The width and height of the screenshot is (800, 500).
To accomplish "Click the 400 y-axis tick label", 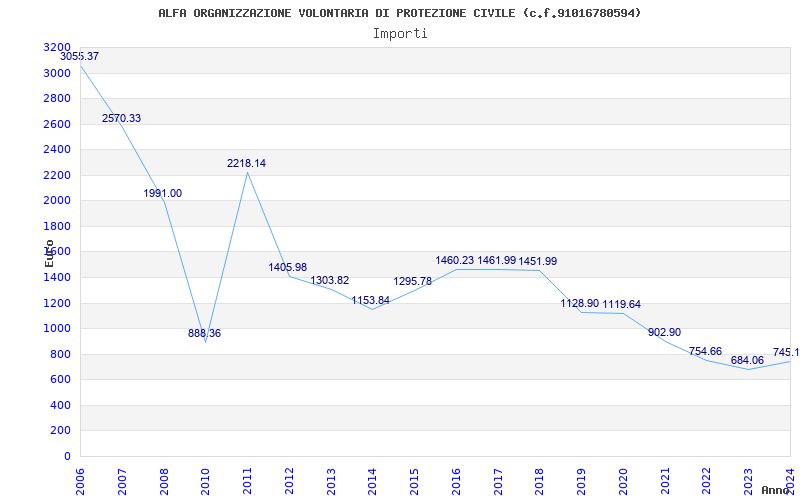I will click(61, 405).
